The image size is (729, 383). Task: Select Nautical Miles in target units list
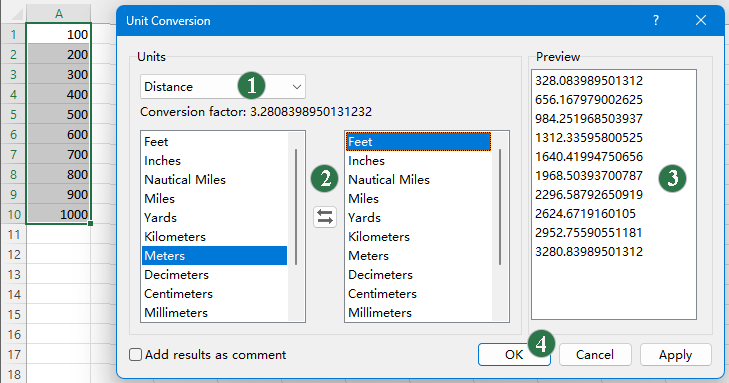click(418, 180)
